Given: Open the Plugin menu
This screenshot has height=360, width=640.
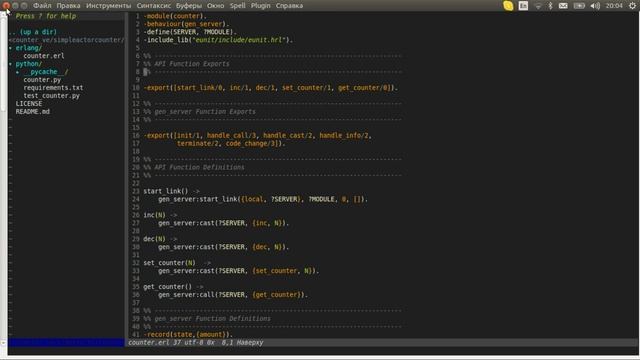Looking at the screenshot, I should [260, 6].
